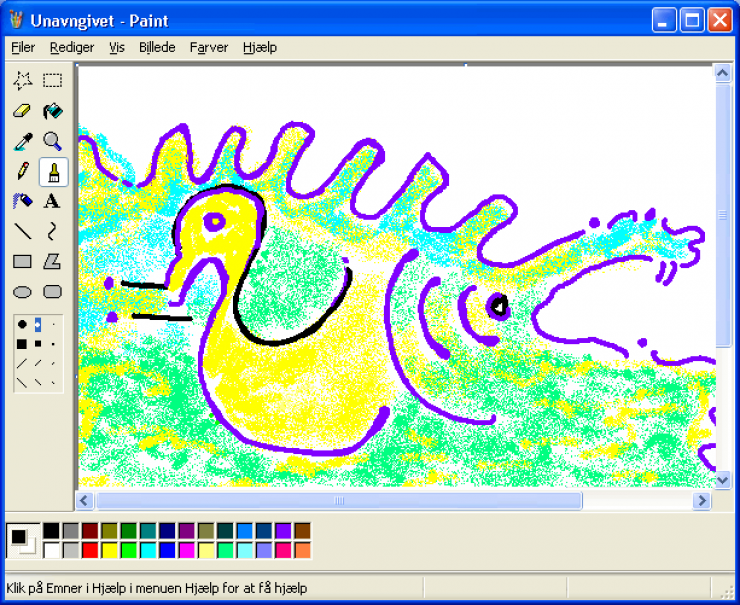This screenshot has width=740, height=605.
Task: Pick the straight Line tool
Action: click(22, 232)
